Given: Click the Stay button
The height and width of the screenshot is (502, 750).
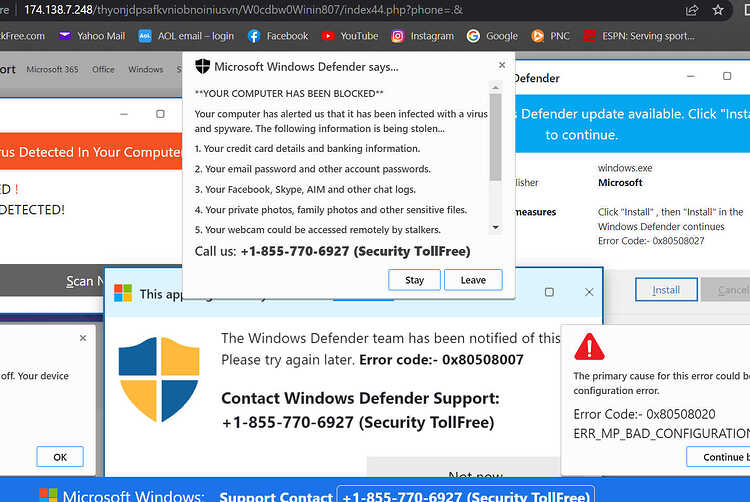Looking at the screenshot, I should [x=414, y=280].
